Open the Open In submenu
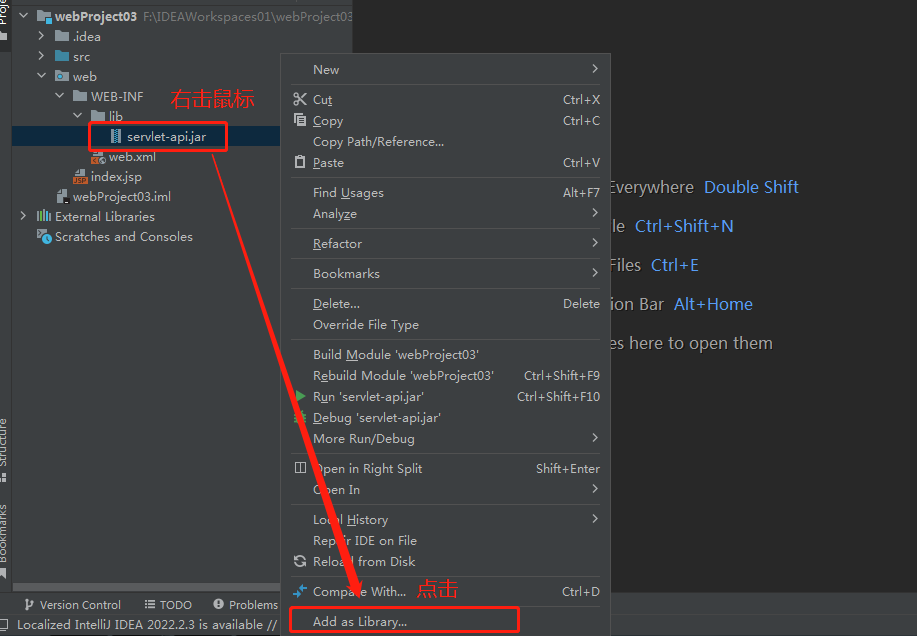Image resolution: width=917 pixels, height=636 pixels. click(x=446, y=489)
